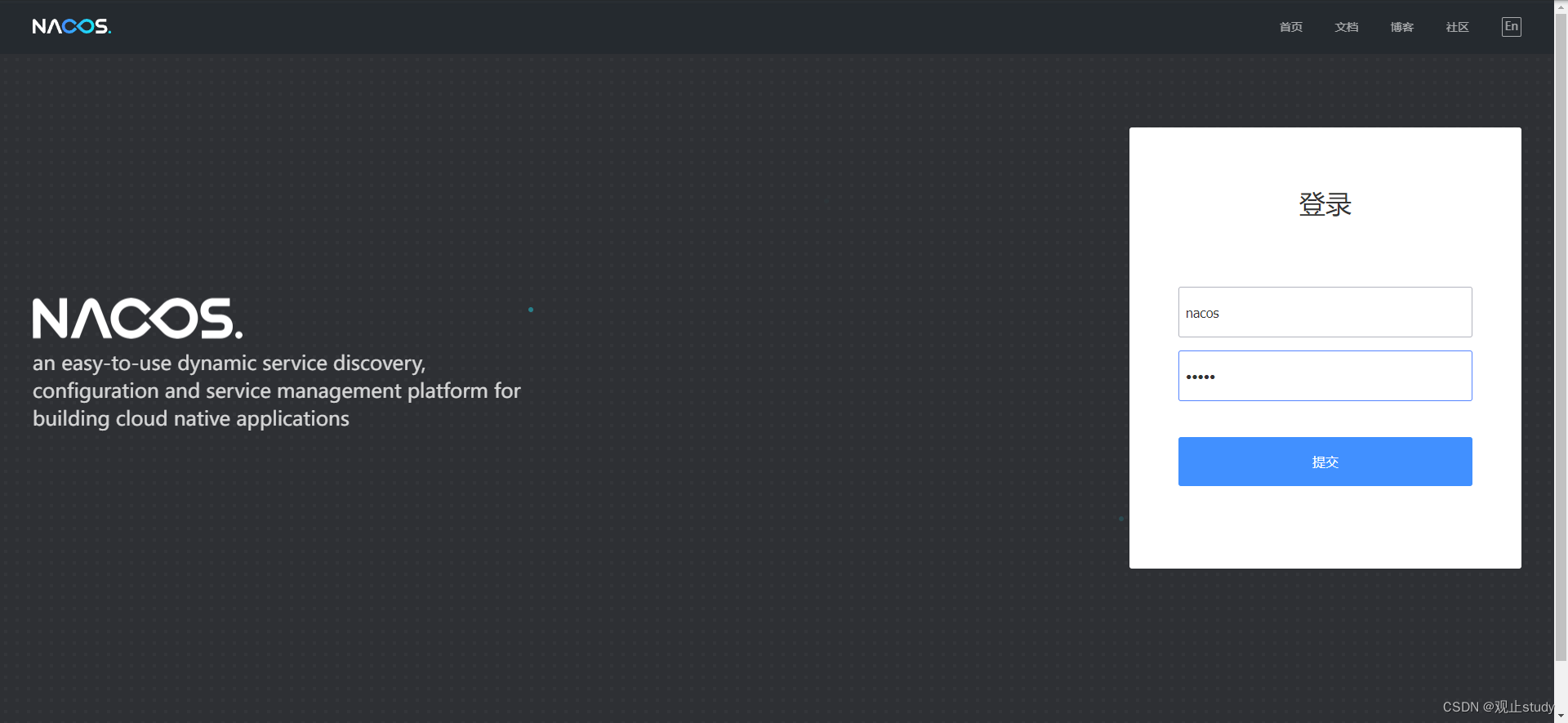Click the small NACOS logo in the header
Viewport: 1568px width, 723px height.
click(x=72, y=27)
